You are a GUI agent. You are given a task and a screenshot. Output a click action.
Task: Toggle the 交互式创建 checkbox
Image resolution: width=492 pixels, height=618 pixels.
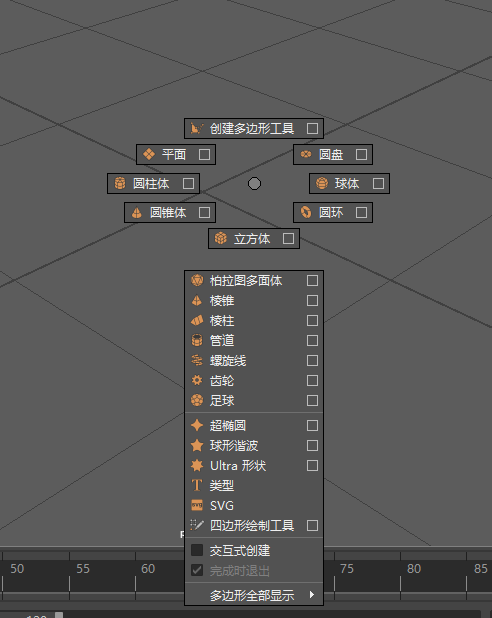pyautogui.click(x=197, y=550)
